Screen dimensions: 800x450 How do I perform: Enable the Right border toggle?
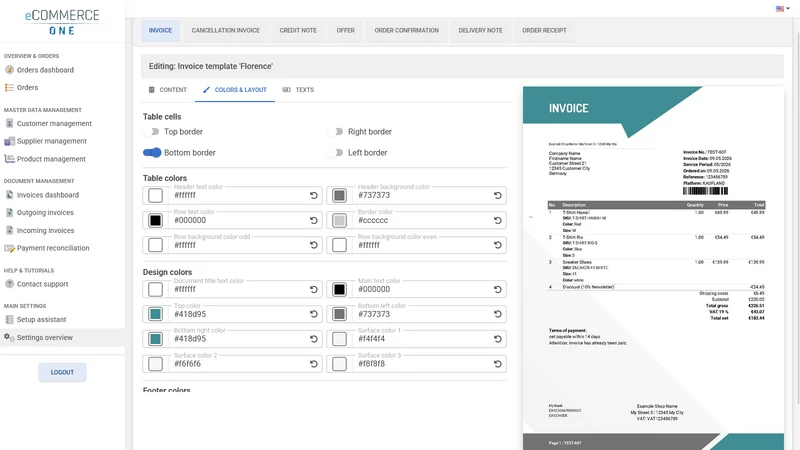[336, 132]
